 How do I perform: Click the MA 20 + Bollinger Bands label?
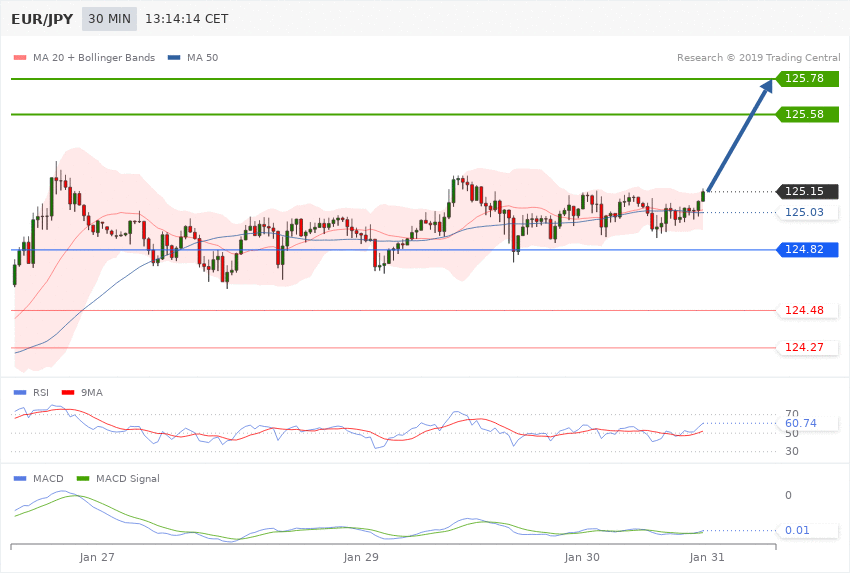[94, 58]
